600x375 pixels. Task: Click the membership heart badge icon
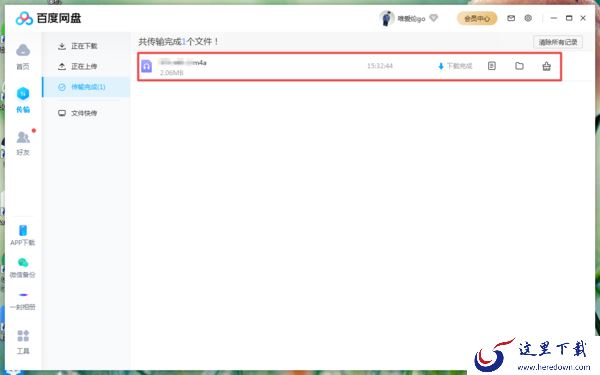click(434, 18)
